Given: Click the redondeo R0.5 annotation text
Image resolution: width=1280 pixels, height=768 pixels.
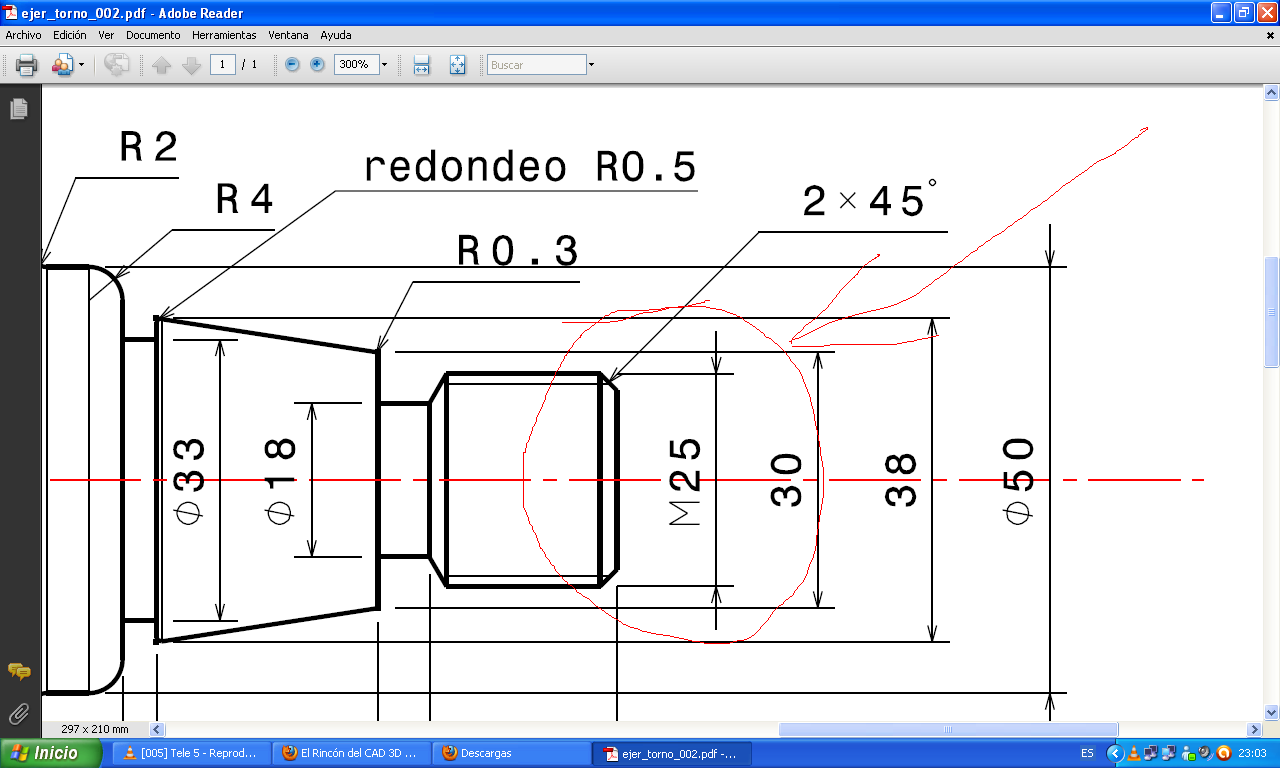Looking at the screenshot, I should point(529,166).
